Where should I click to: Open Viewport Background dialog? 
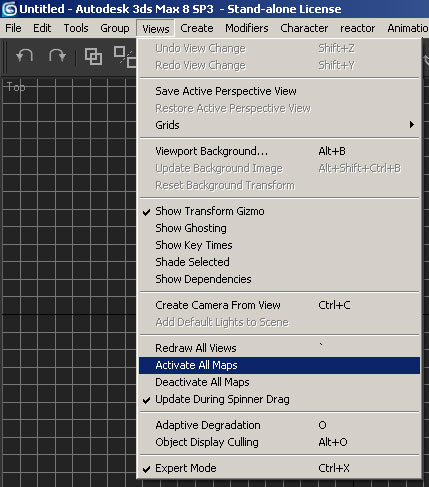[x=279, y=151]
